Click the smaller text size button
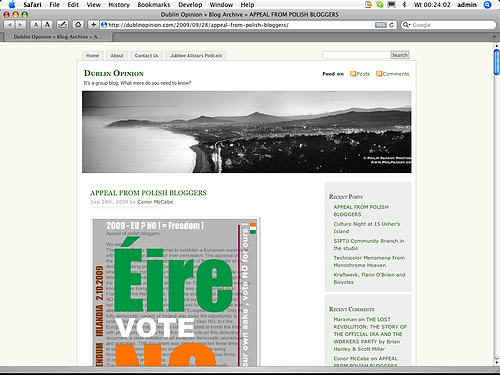 pyautogui.click(x=36, y=25)
